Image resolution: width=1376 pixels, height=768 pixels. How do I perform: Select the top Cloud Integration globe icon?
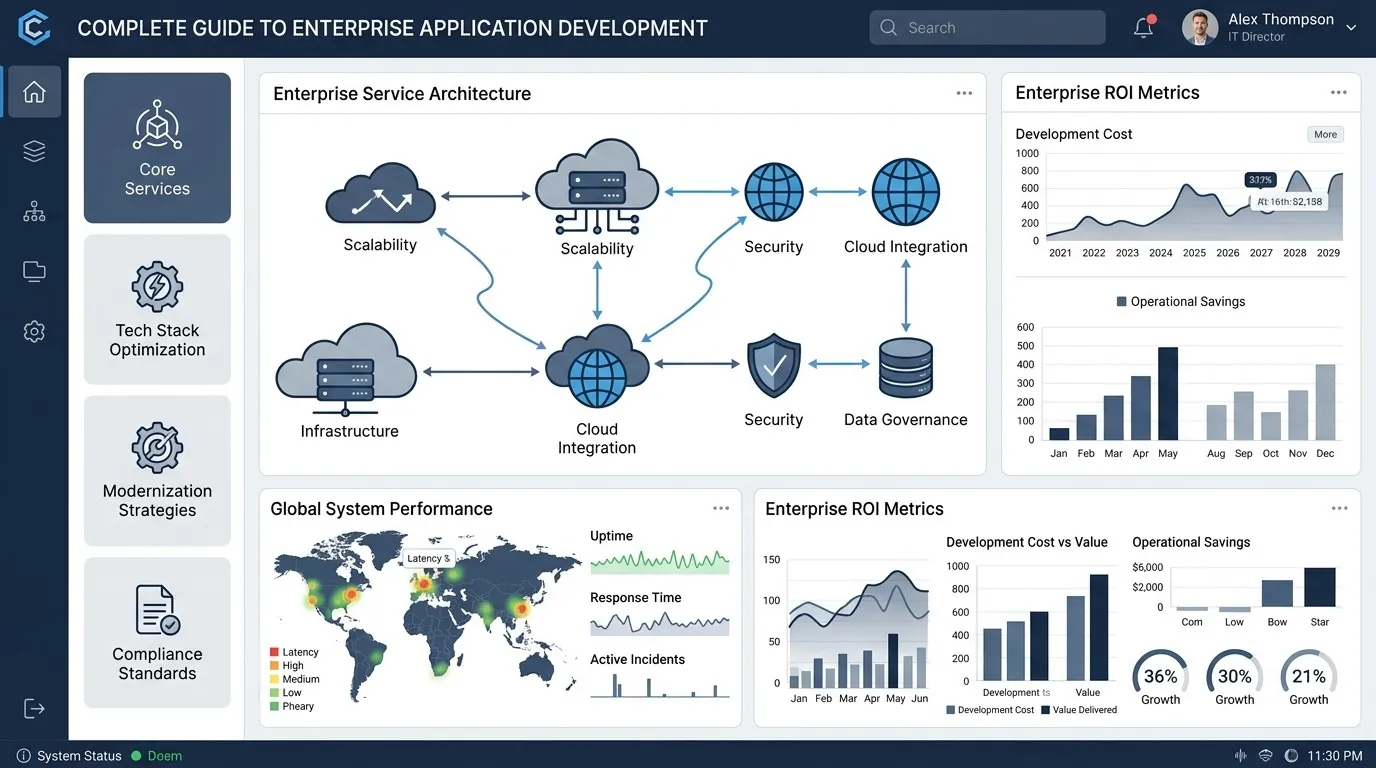[906, 192]
